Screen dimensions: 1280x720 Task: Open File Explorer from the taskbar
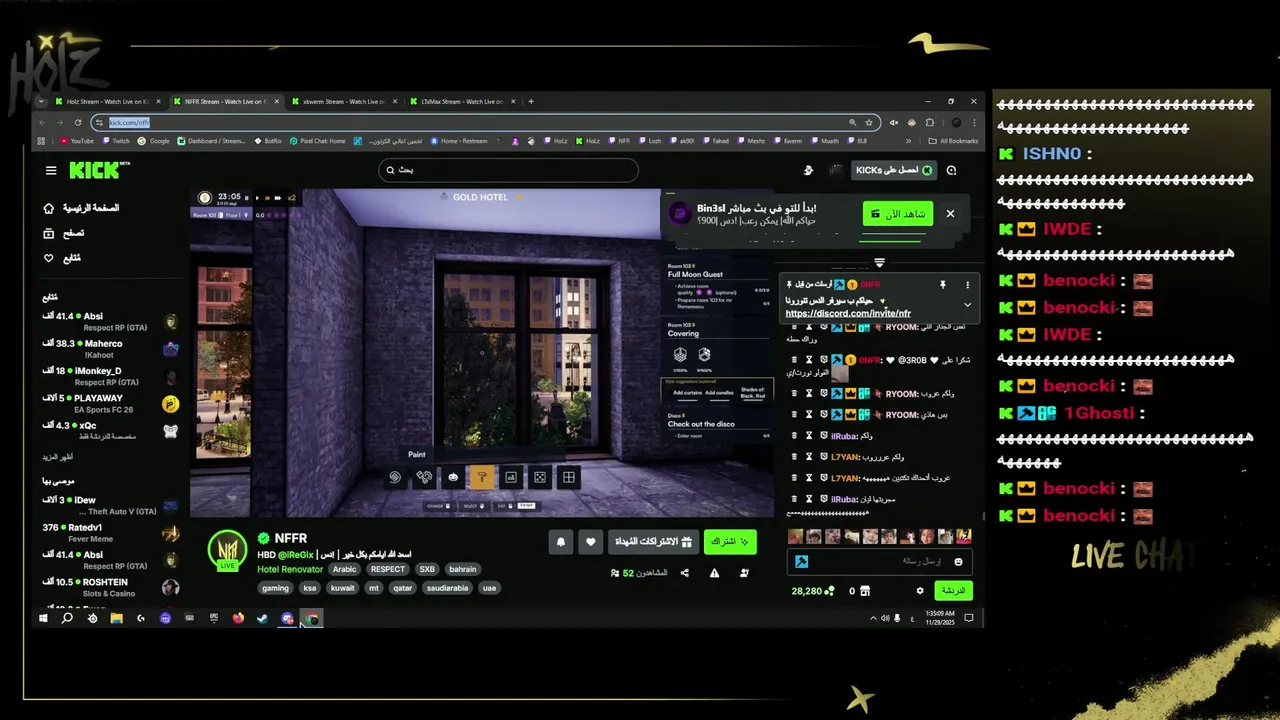point(116,618)
